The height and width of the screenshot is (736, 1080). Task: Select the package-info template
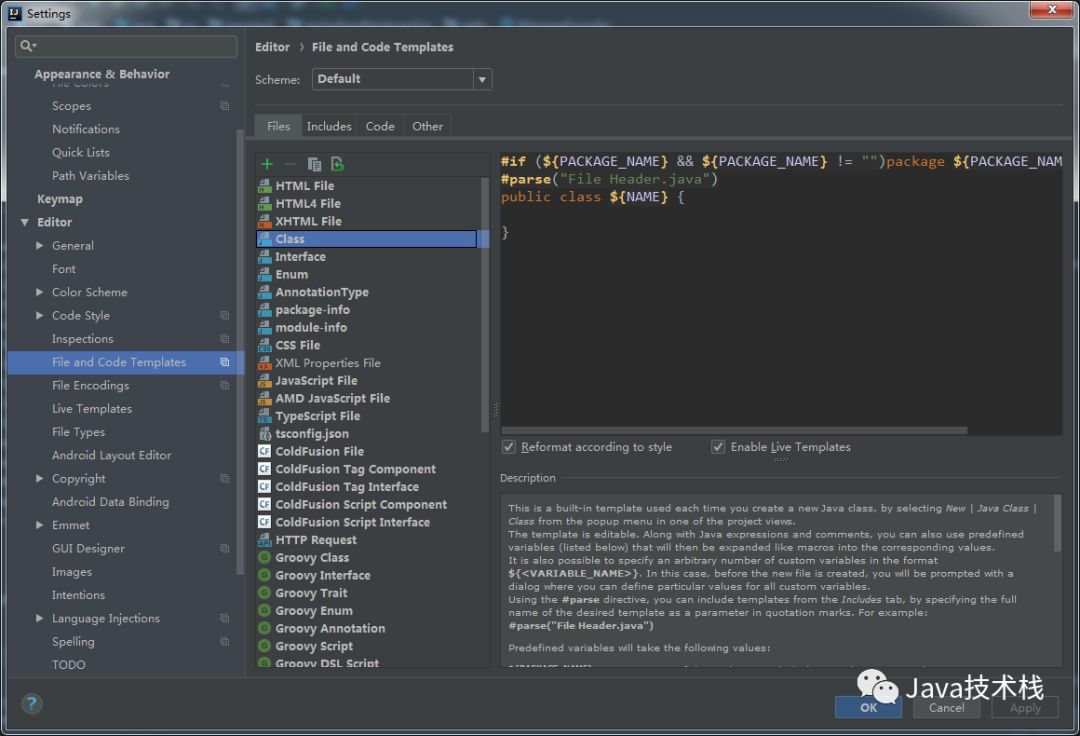click(x=312, y=310)
